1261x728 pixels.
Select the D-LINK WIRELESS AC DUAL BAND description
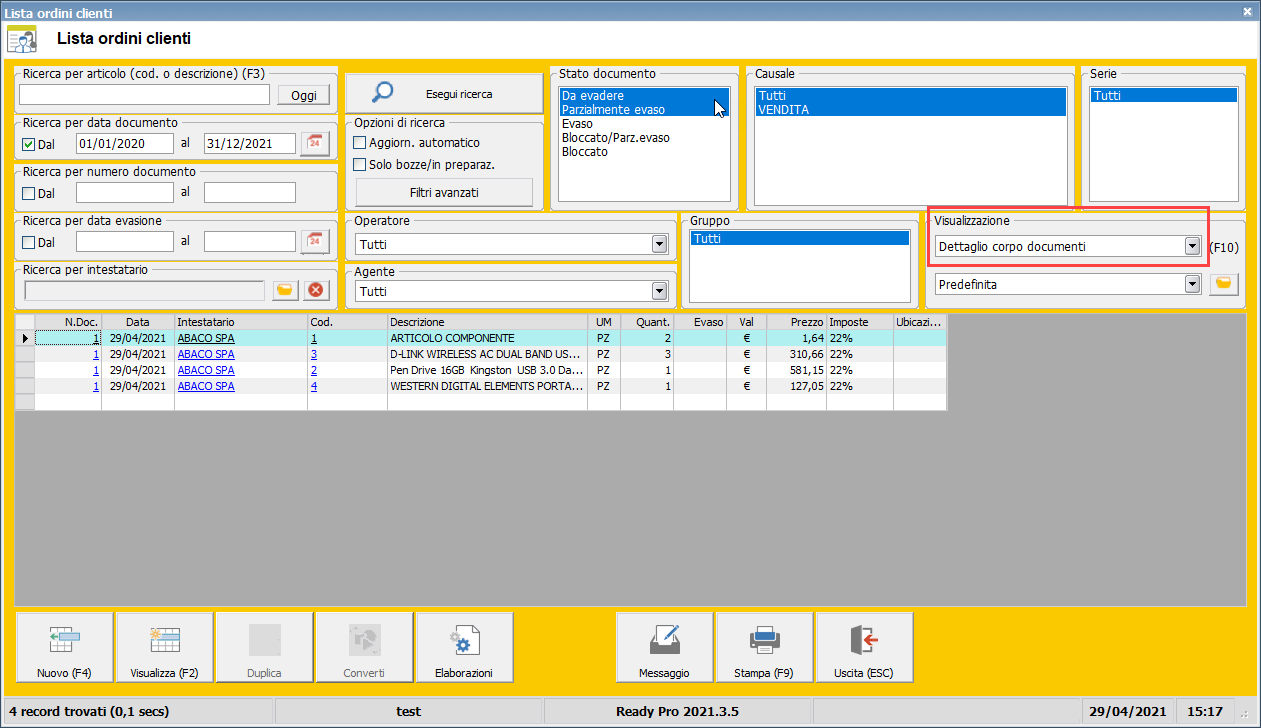click(487, 354)
